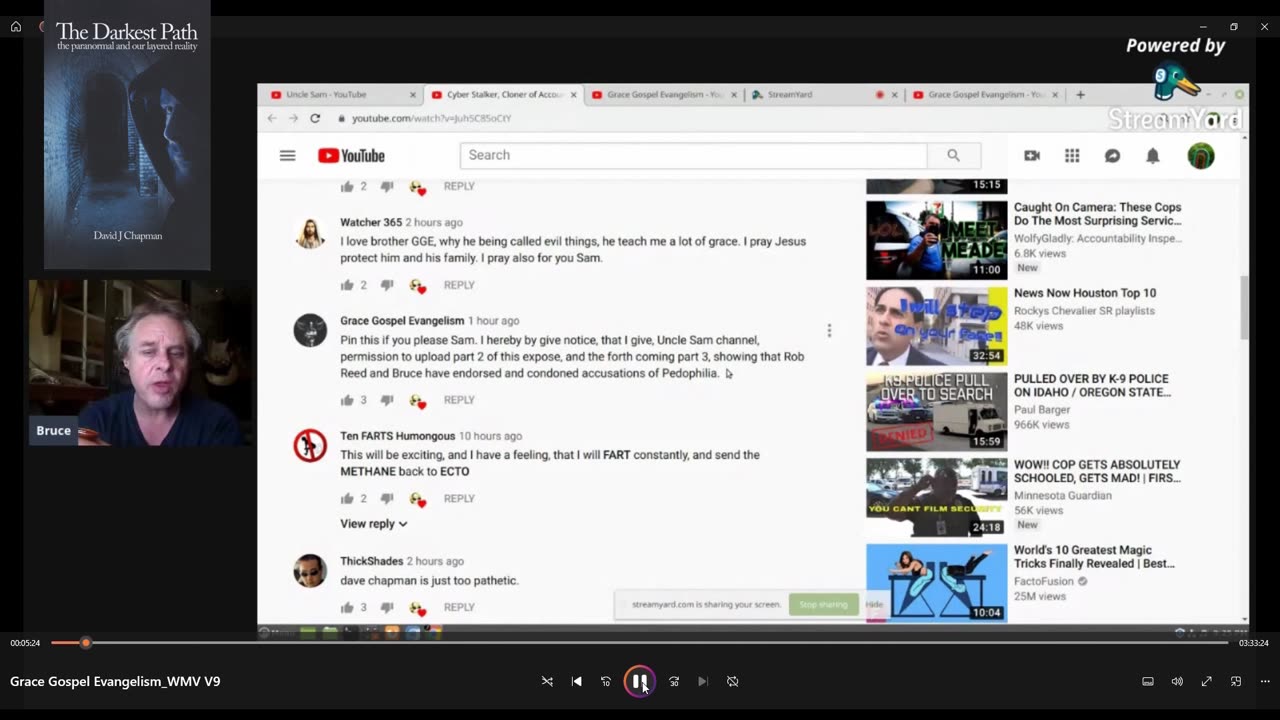The height and width of the screenshot is (720, 1280).
Task: Click the YouTube search field
Action: pyautogui.click(x=693, y=155)
